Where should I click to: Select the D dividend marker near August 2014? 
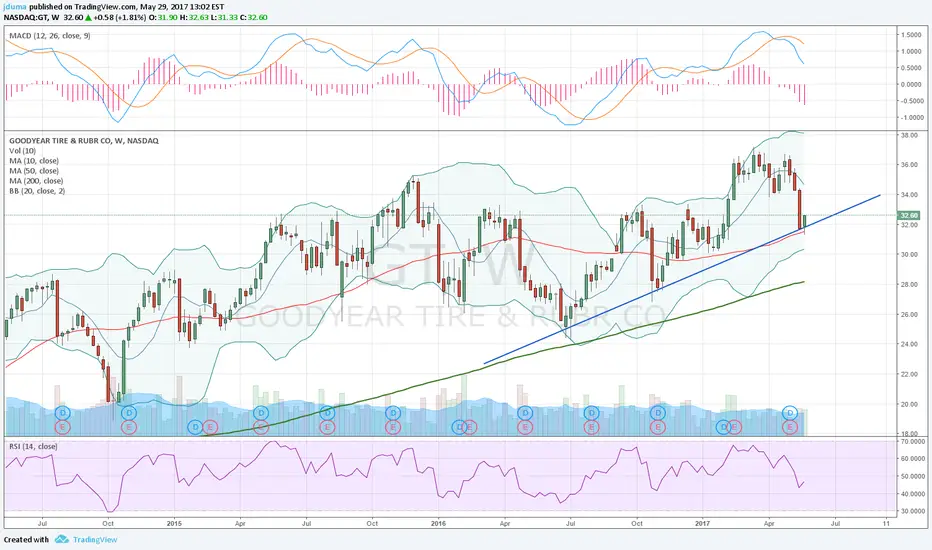62,413
